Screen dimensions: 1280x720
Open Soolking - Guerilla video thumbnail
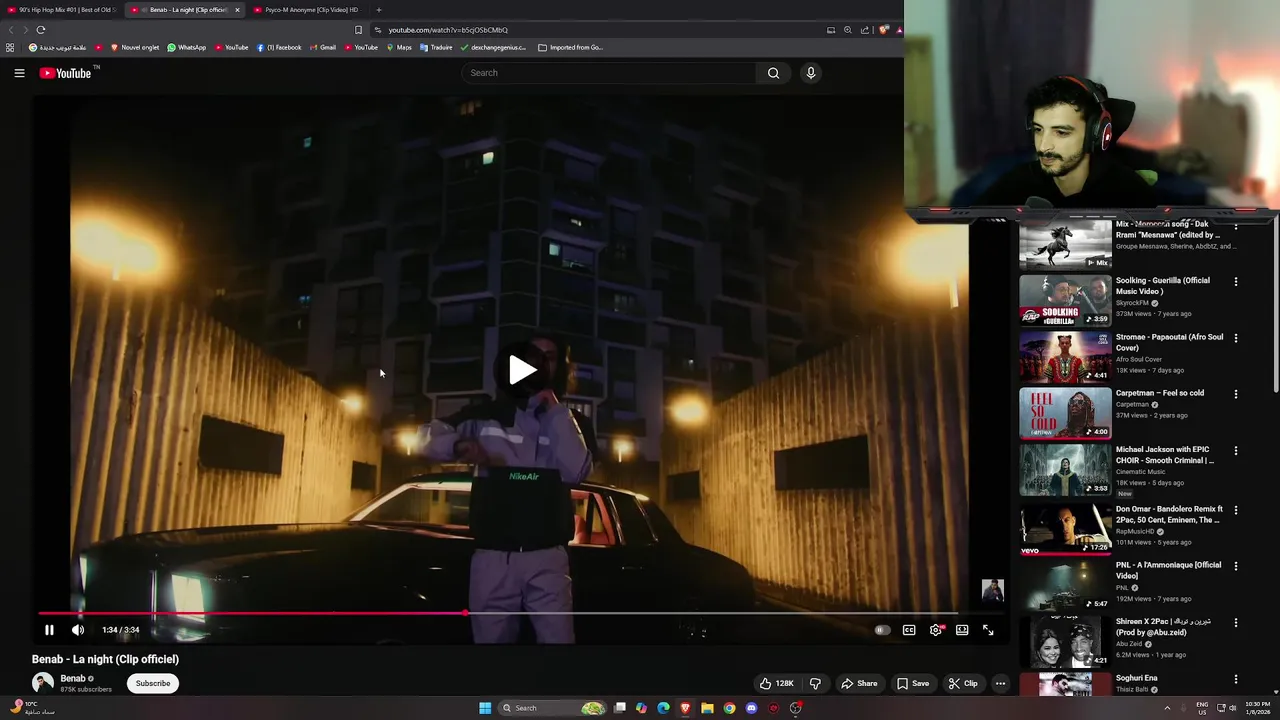(x=1065, y=301)
